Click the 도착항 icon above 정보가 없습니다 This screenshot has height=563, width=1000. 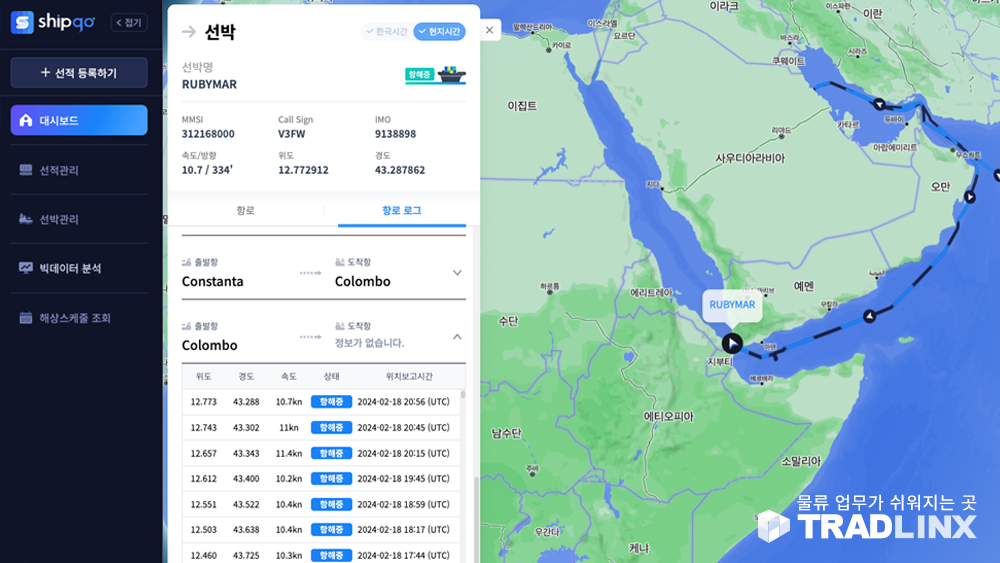click(x=340, y=326)
